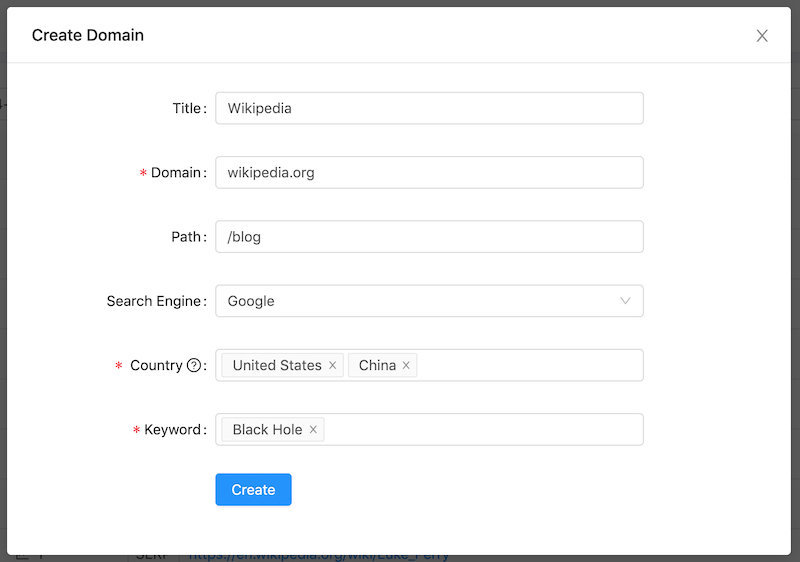Click the United States tag text
The width and height of the screenshot is (800, 562).
pos(277,365)
